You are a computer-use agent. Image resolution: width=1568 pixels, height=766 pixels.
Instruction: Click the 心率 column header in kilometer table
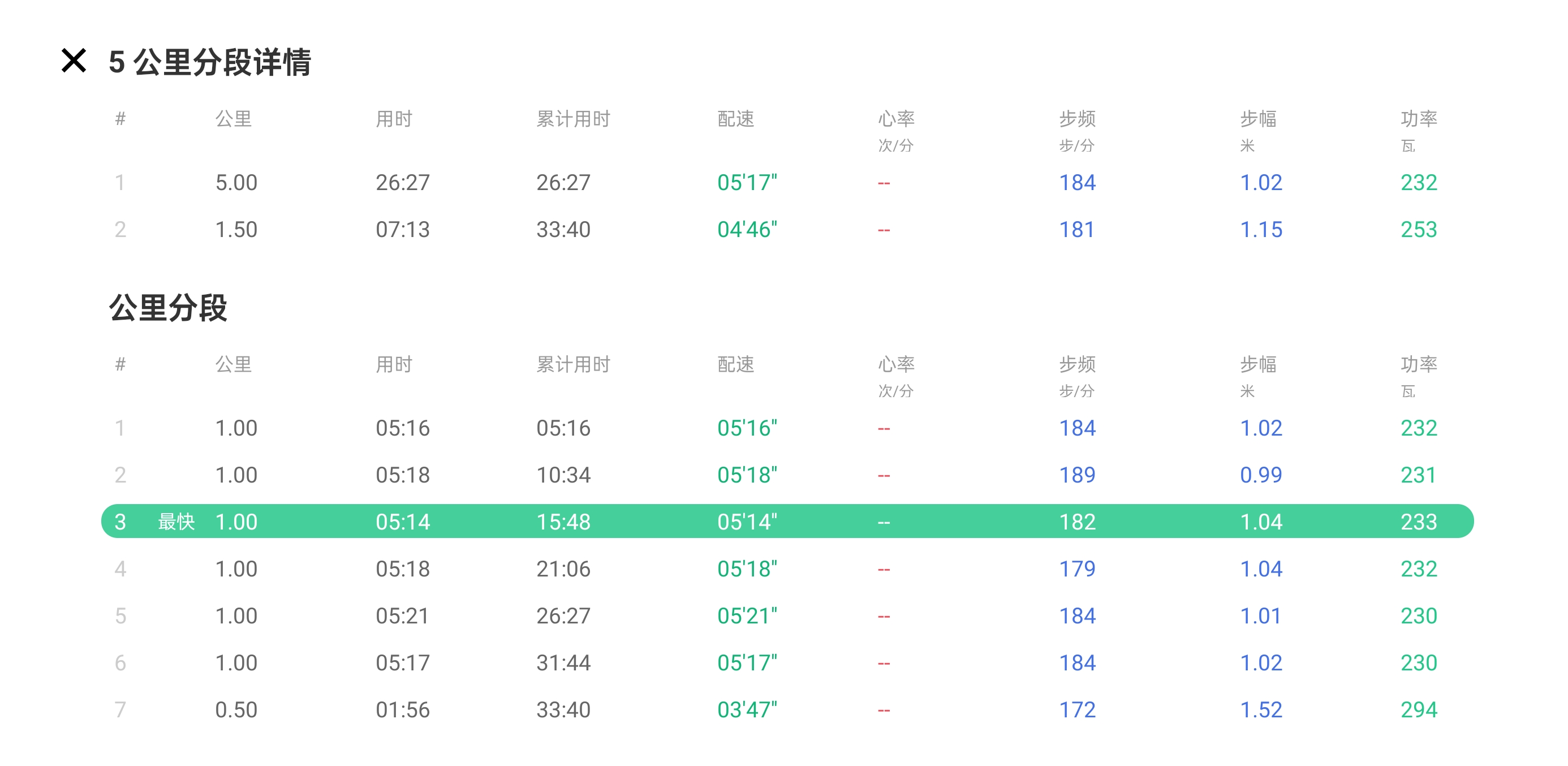895,364
